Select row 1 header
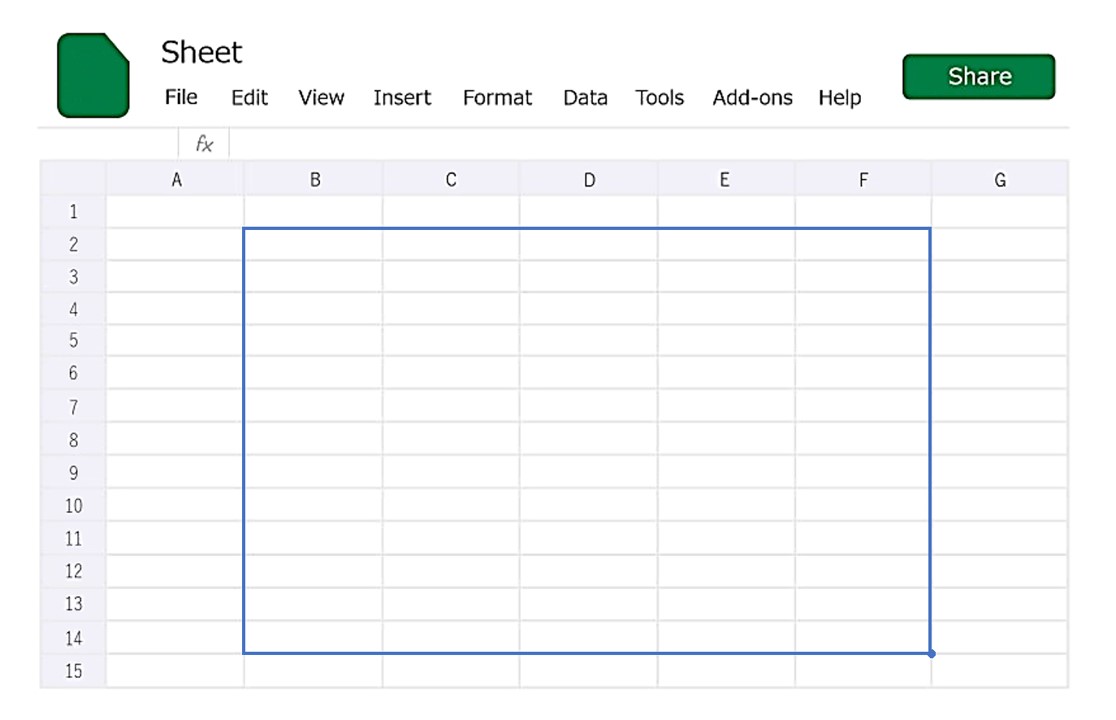The height and width of the screenshot is (720, 1116). (73, 212)
